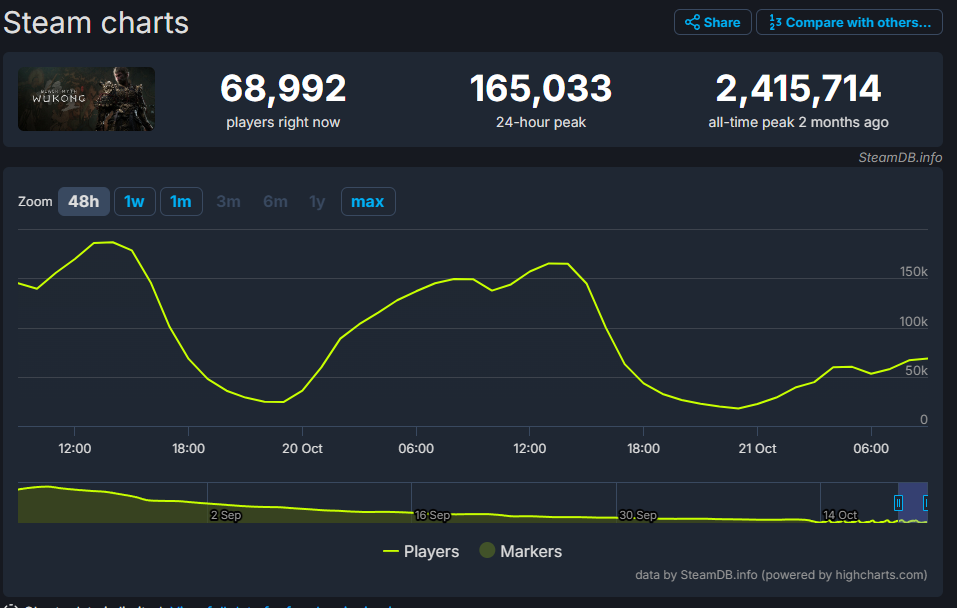Click the "2 Sep" navigator date label
The width and height of the screenshot is (957, 608).
(x=226, y=515)
